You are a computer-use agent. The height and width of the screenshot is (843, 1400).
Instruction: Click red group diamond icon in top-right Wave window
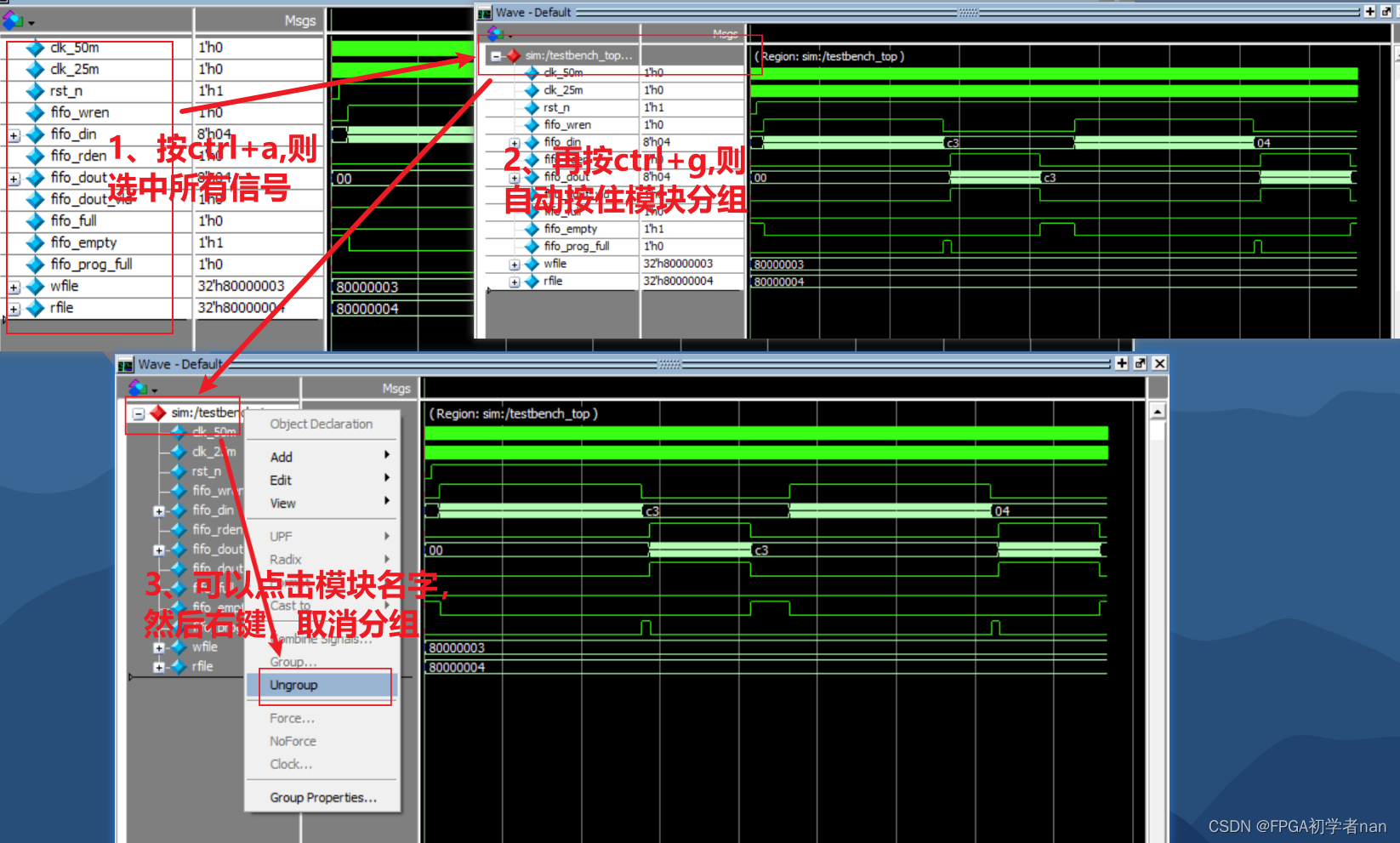513,55
